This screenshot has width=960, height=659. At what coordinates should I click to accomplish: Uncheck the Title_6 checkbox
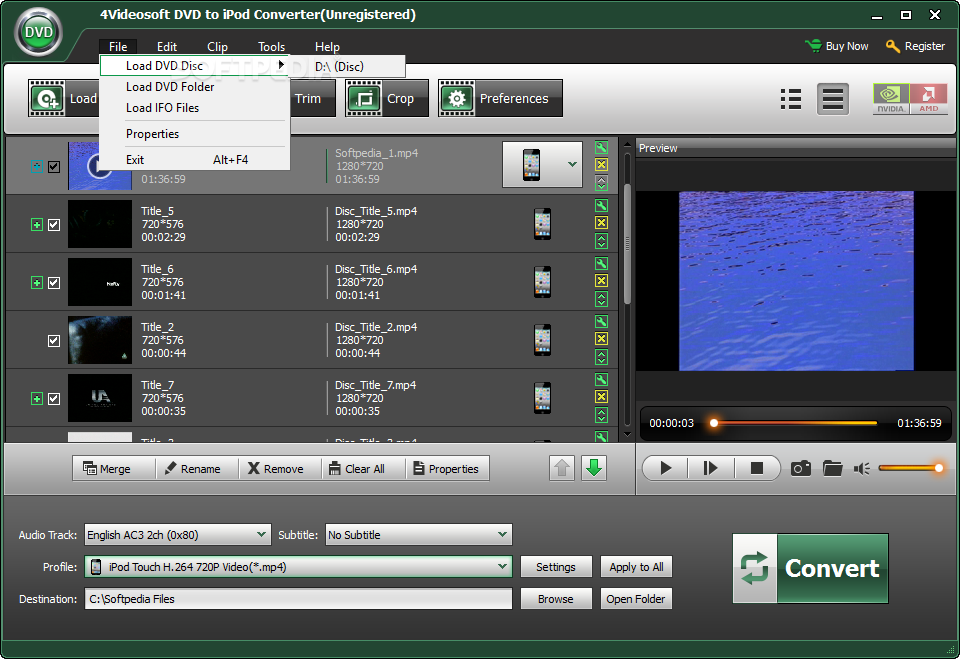(54, 283)
